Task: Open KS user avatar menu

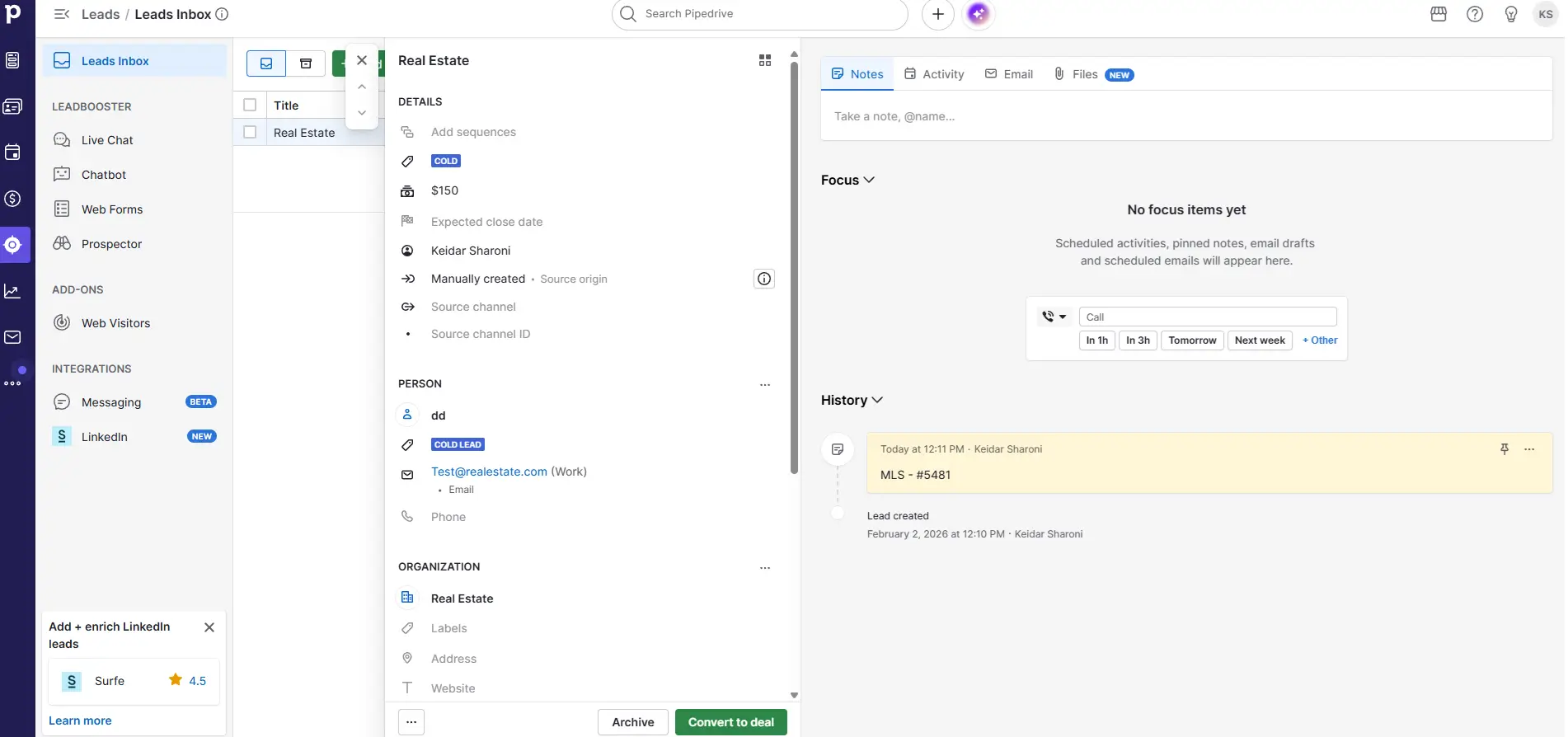Action: tap(1546, 14)
